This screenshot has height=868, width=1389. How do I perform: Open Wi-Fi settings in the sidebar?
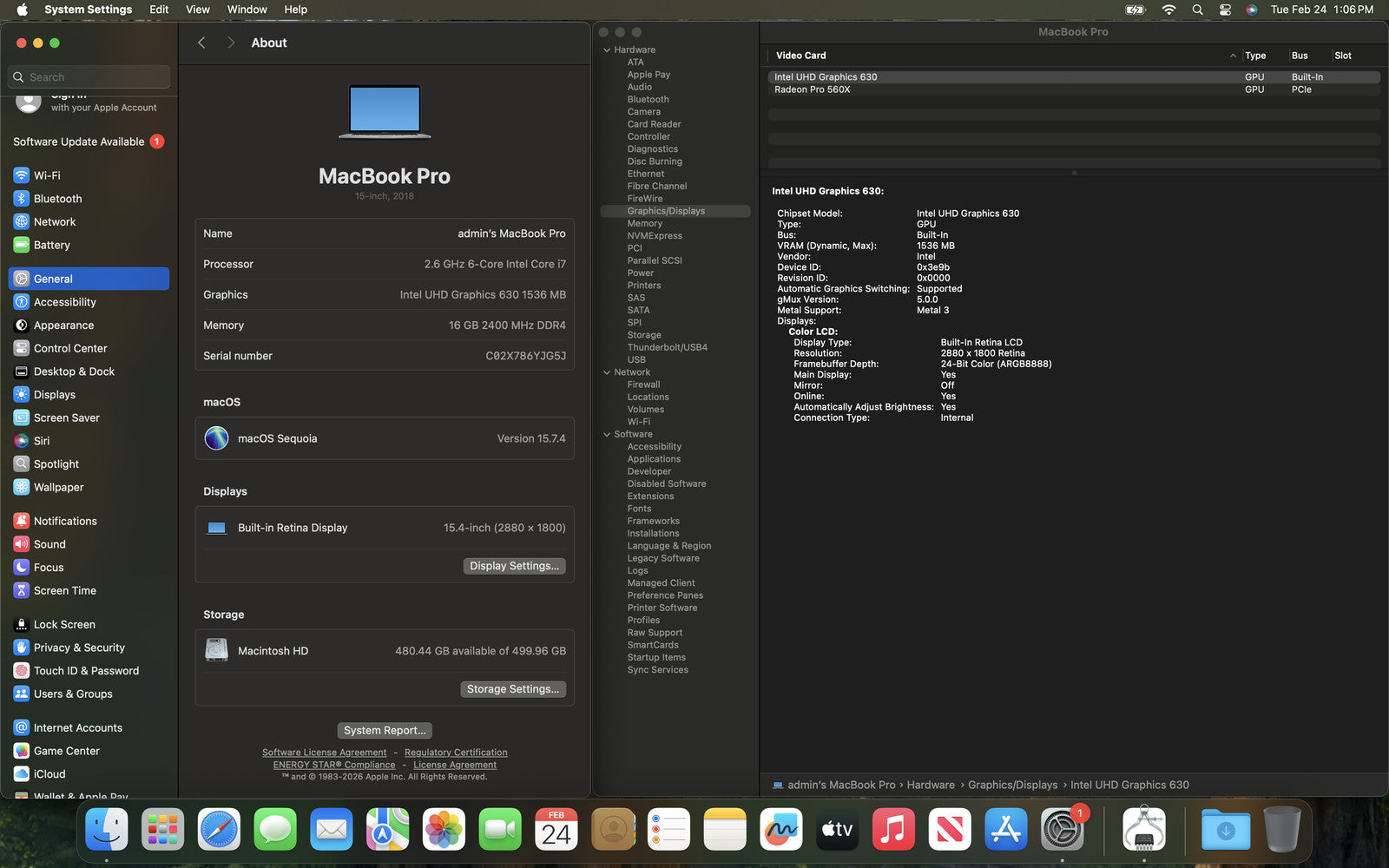pyautogui.click(x=47, y=175)
